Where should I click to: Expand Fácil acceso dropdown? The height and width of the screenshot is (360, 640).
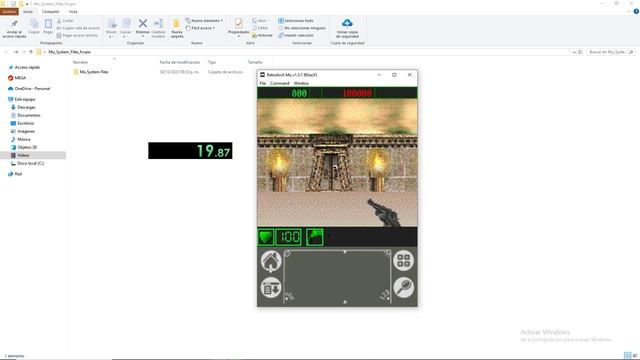click(x=200, y=28)
